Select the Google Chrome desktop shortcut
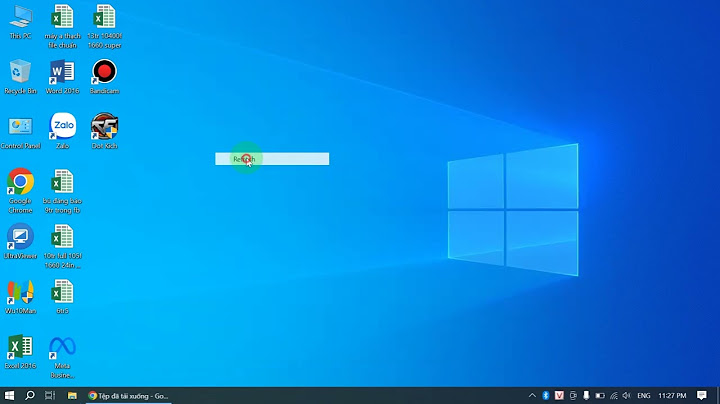This screenshot has width=720, height=404. click(x=20, y=191)
